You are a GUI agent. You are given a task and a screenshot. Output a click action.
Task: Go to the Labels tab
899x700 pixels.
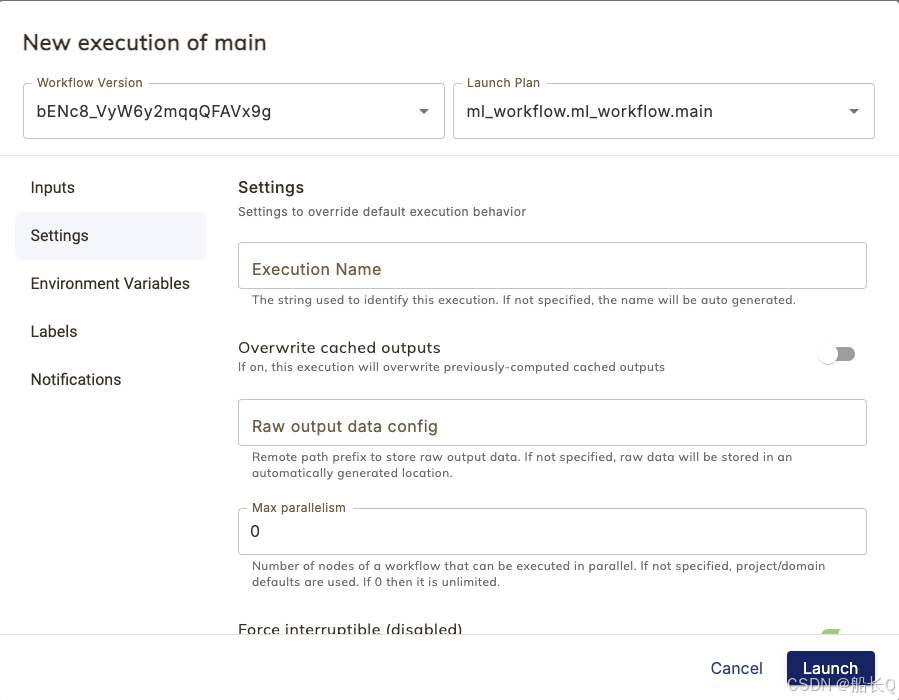coord(54,332)
